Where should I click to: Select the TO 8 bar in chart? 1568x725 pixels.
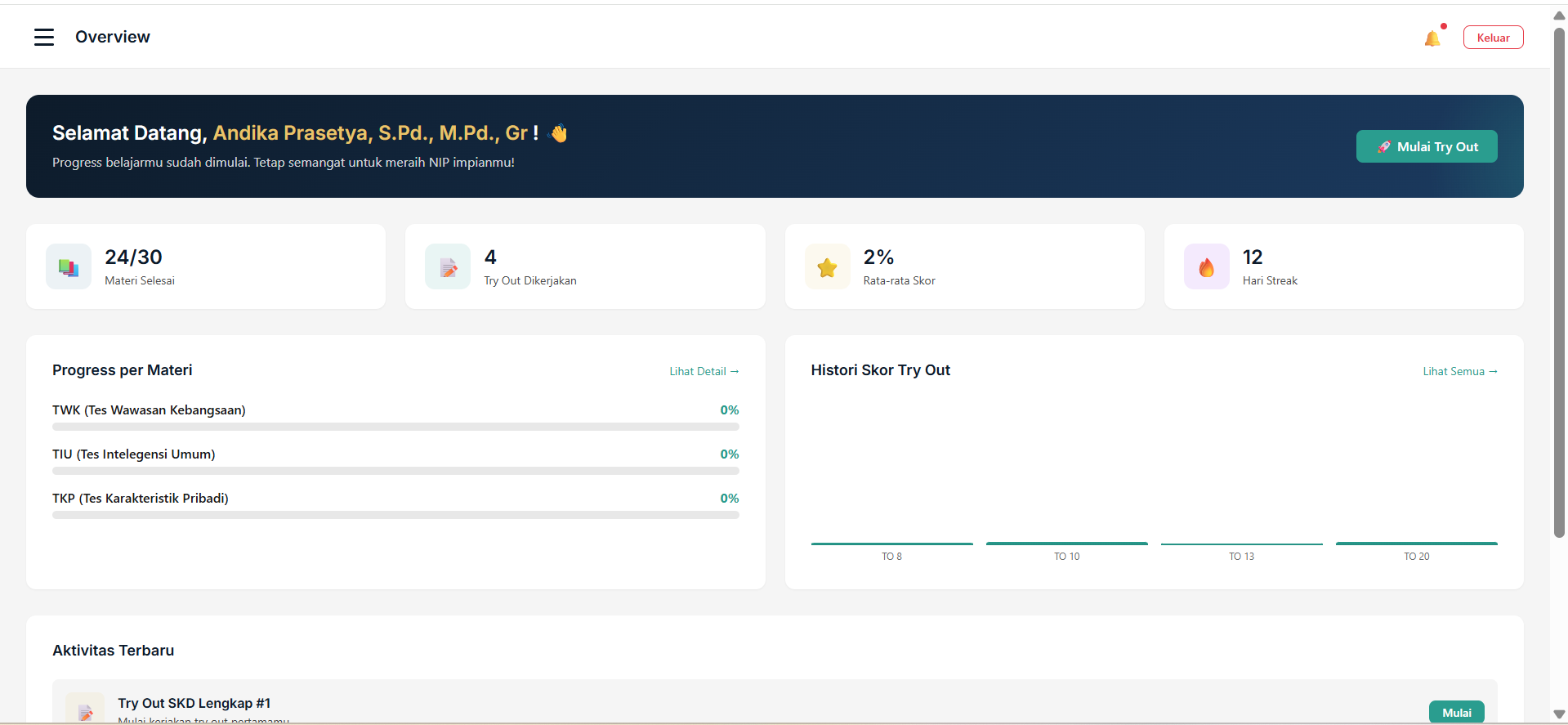pyautogui.click(x=891, y=544)
